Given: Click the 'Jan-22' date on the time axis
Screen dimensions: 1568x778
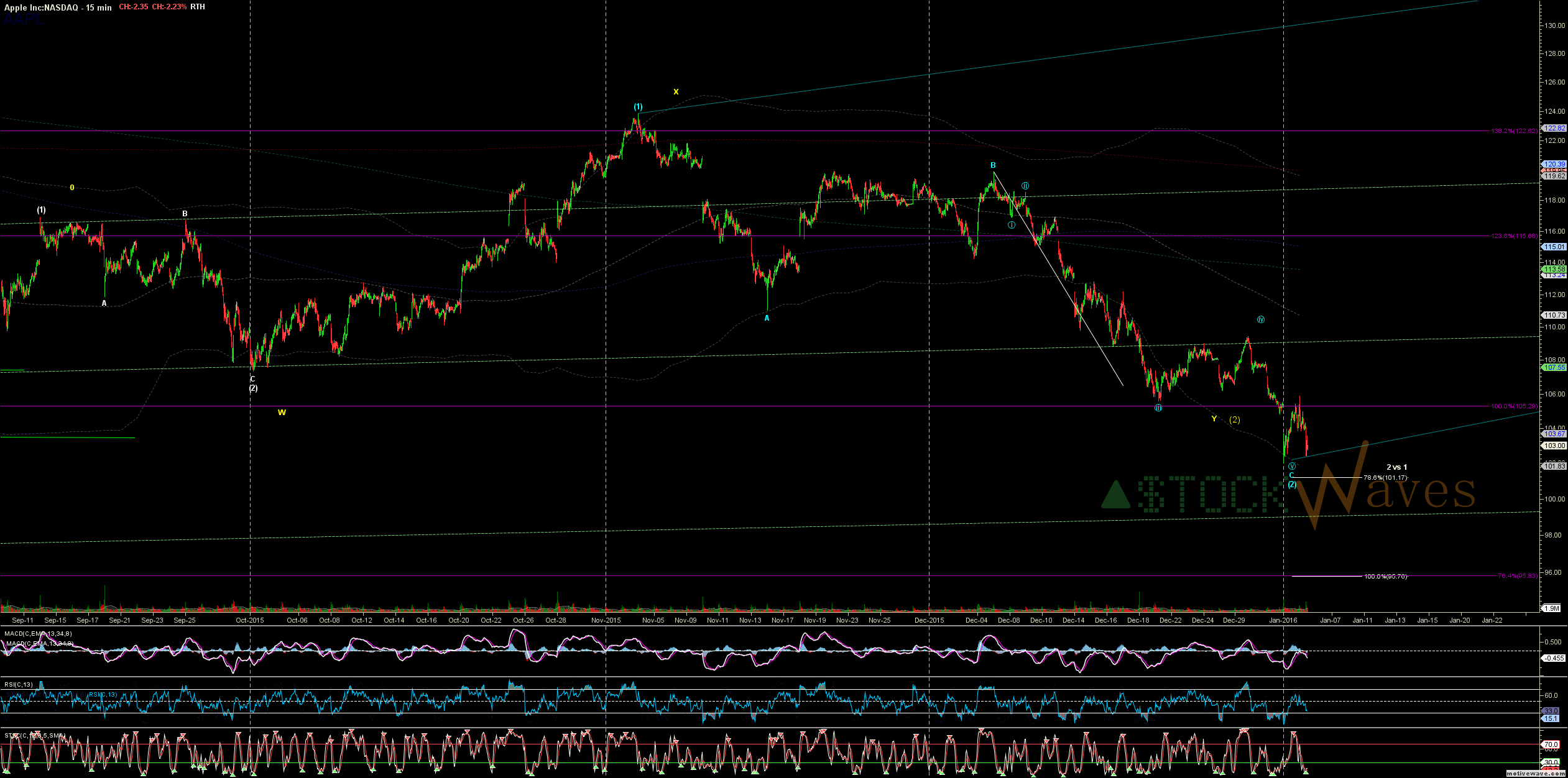Looking at the screenshot, I should coord(1492,620).
